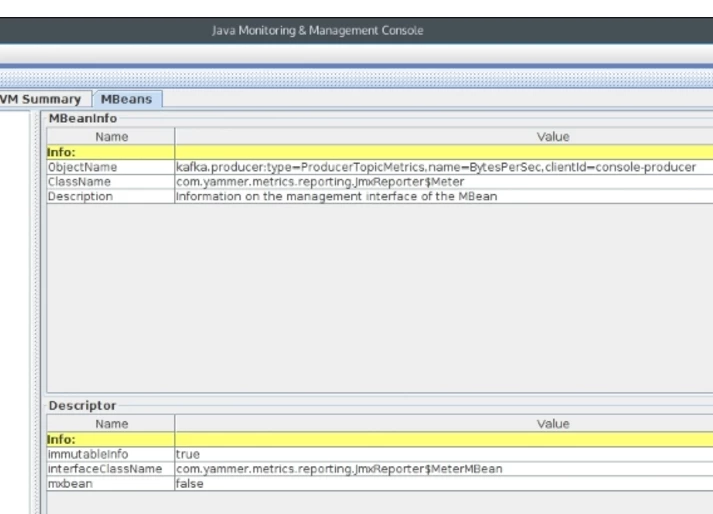Select the ObjectName value cell
The width and height of the screenshot is (713, 514).
[x=444, y=167]
